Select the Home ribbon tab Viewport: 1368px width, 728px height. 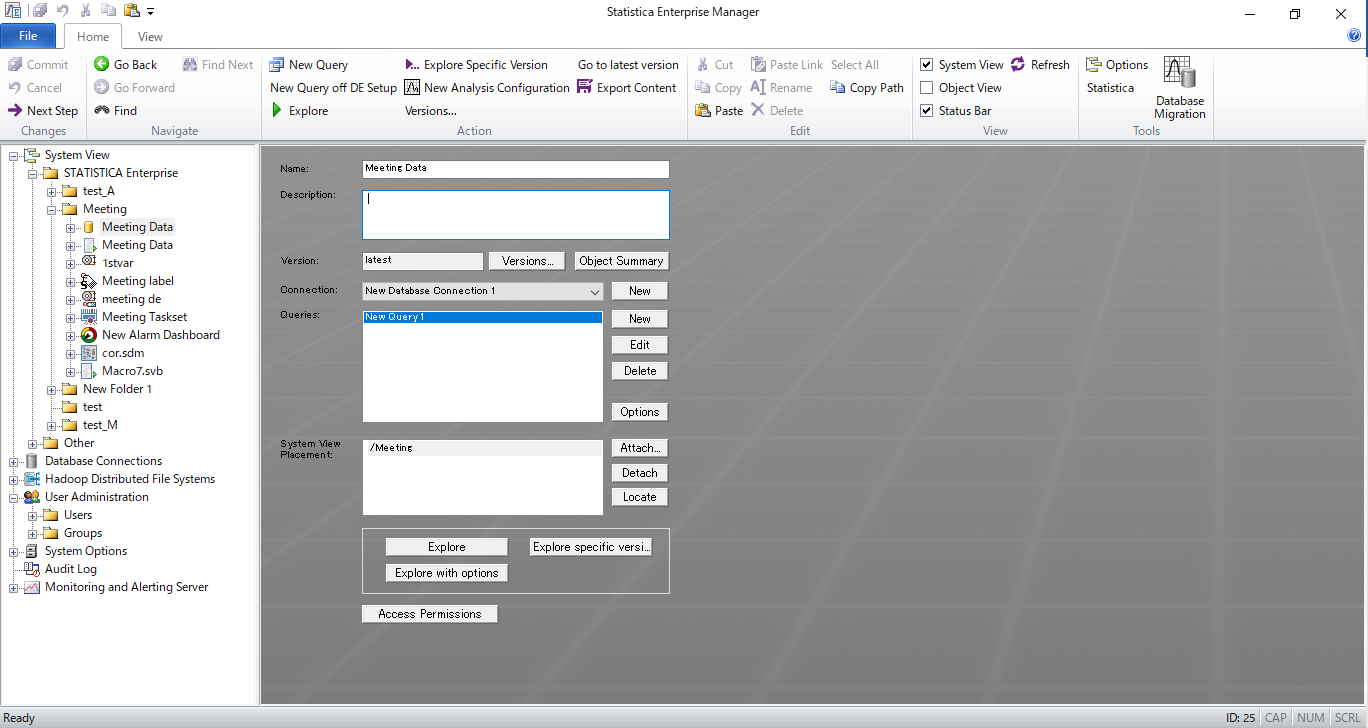(93, 36)
